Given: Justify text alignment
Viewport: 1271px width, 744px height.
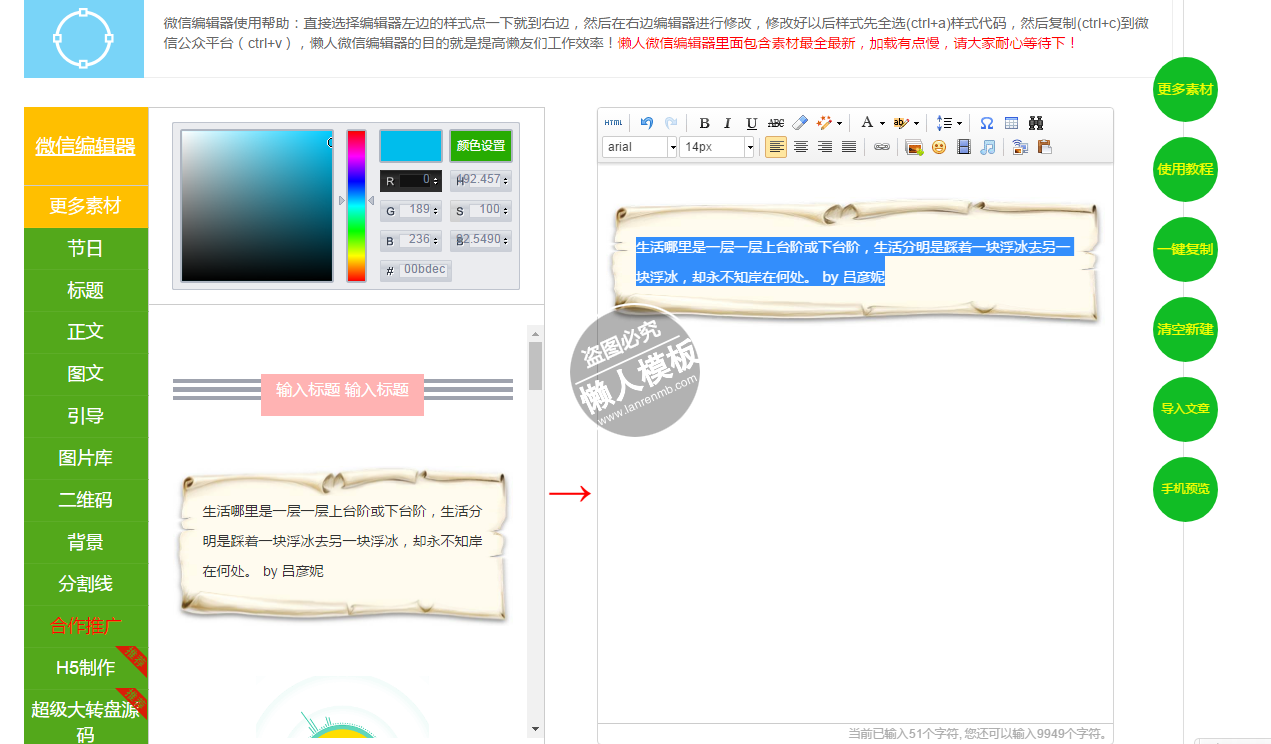Looking at the screenshot, I should point(849,147).
